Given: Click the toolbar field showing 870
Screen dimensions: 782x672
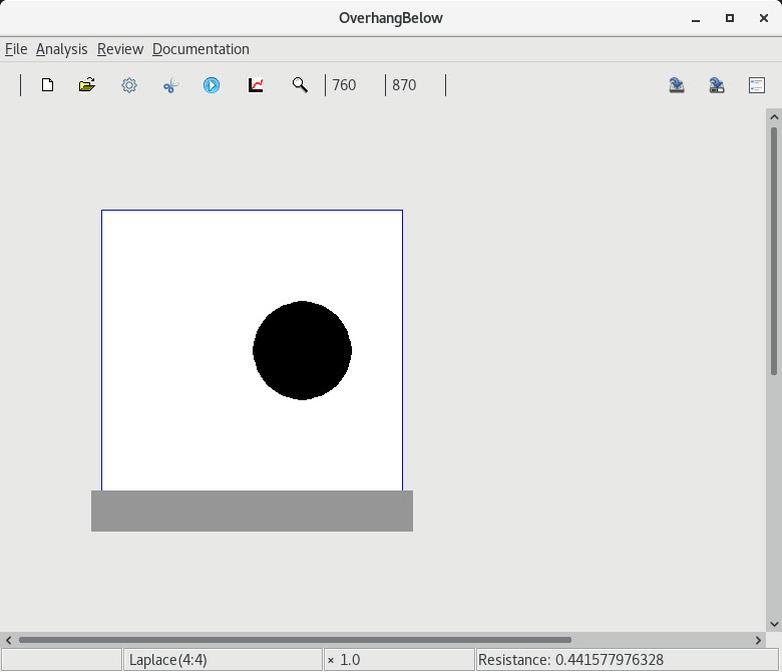Looking at the screenshot, I should [x=414, y=85].
